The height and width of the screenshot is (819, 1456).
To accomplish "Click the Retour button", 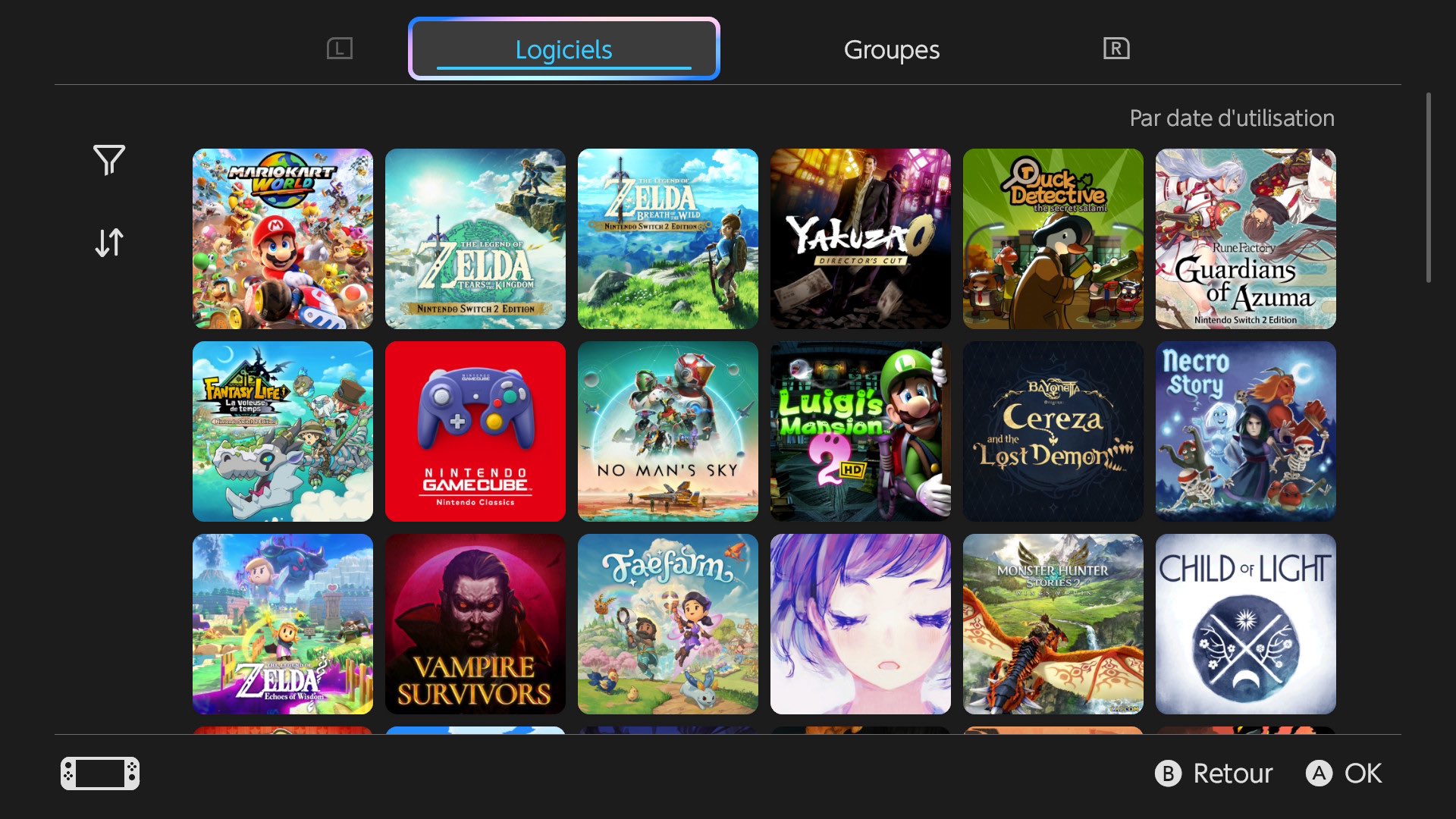I will (1214, 773).
